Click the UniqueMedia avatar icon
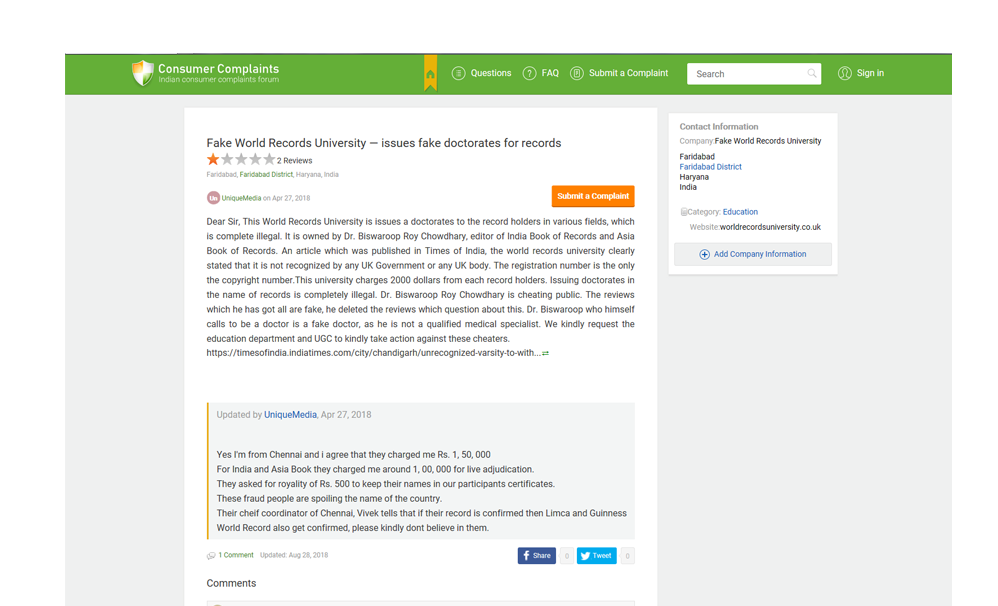Screen dimensions: 998x606 coord(213,198)
